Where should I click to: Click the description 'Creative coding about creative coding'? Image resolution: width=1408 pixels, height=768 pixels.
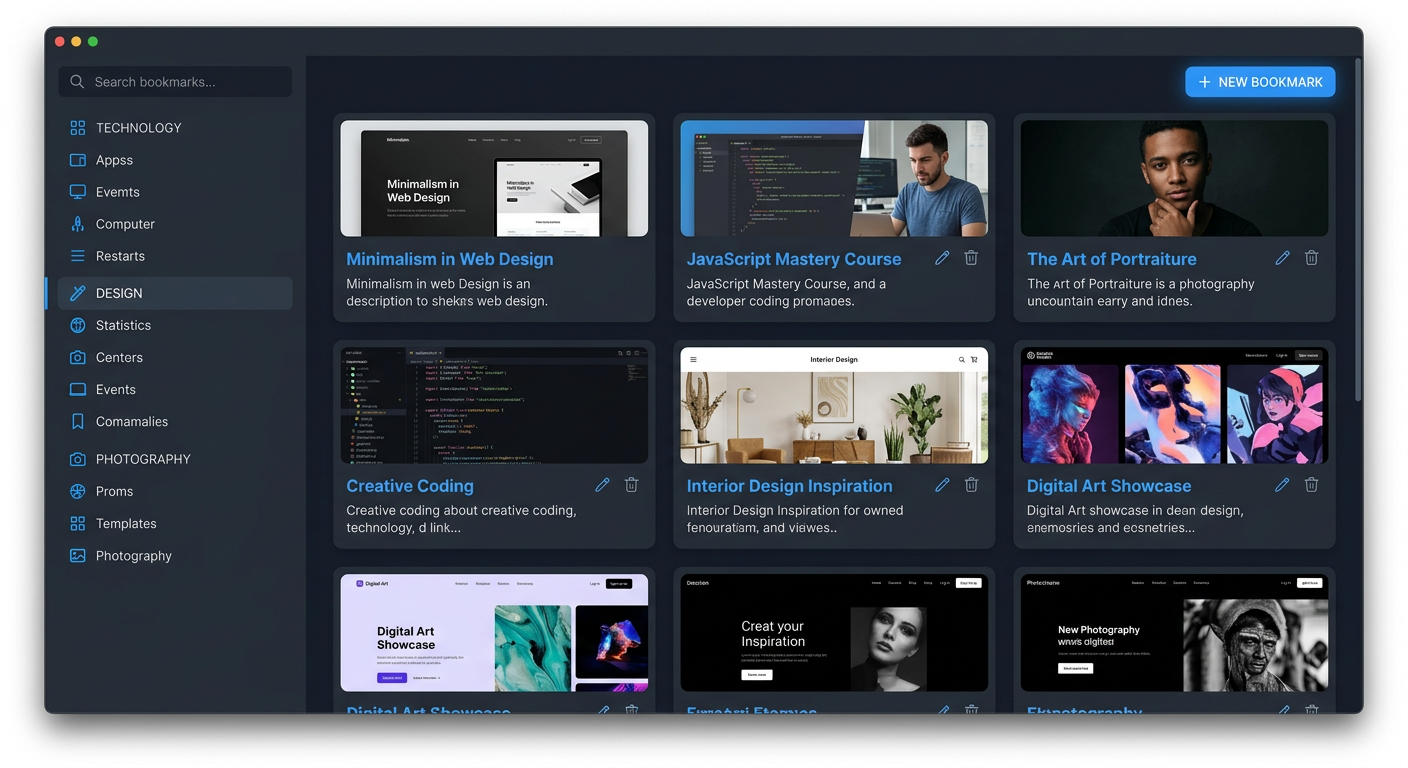(459, 511)
